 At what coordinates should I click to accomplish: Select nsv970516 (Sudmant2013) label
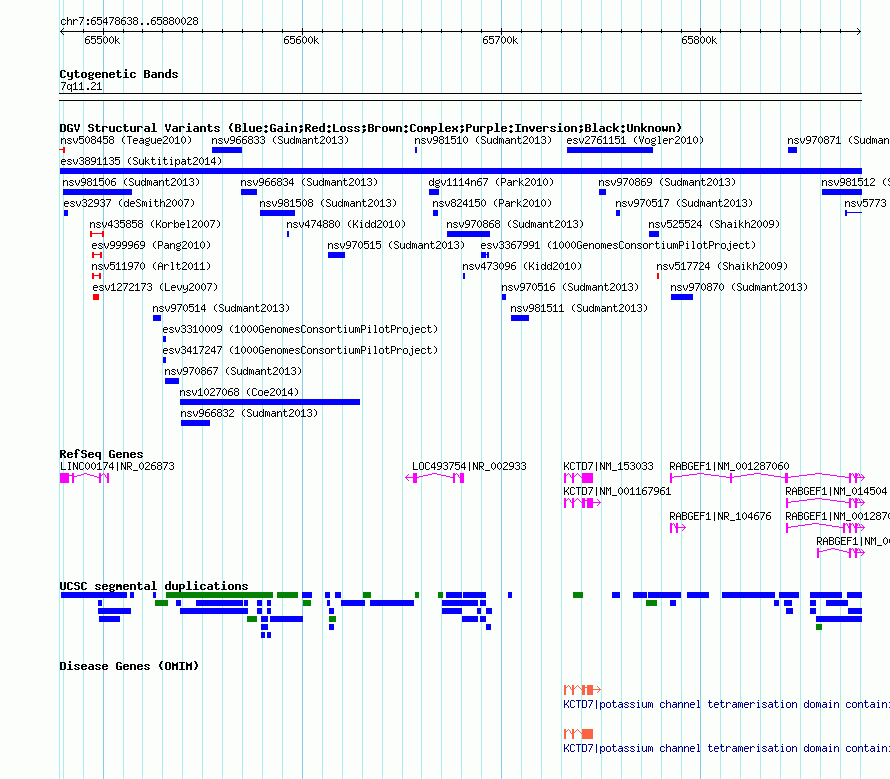(570, 287)
